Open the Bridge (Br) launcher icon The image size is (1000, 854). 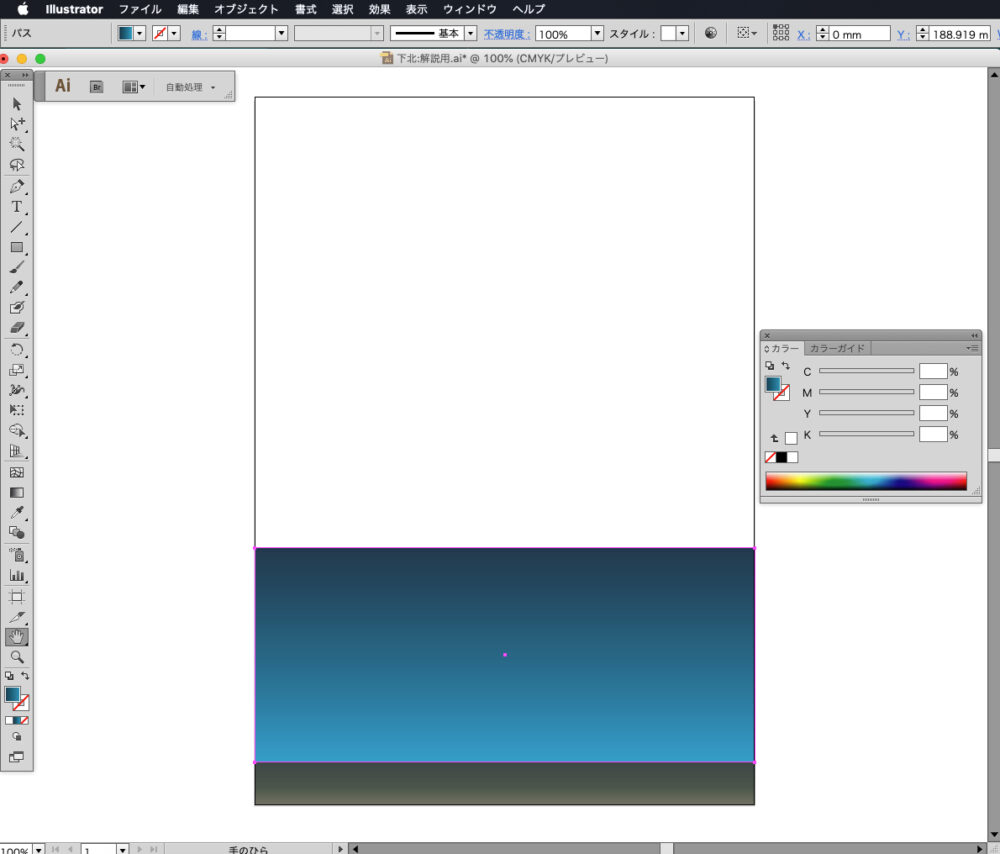click(x=97, y=87)
